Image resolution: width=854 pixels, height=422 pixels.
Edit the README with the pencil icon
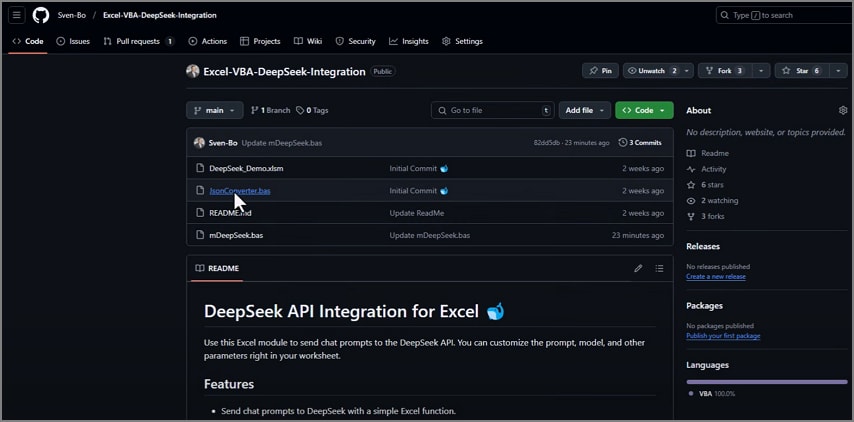click(638, 268)
